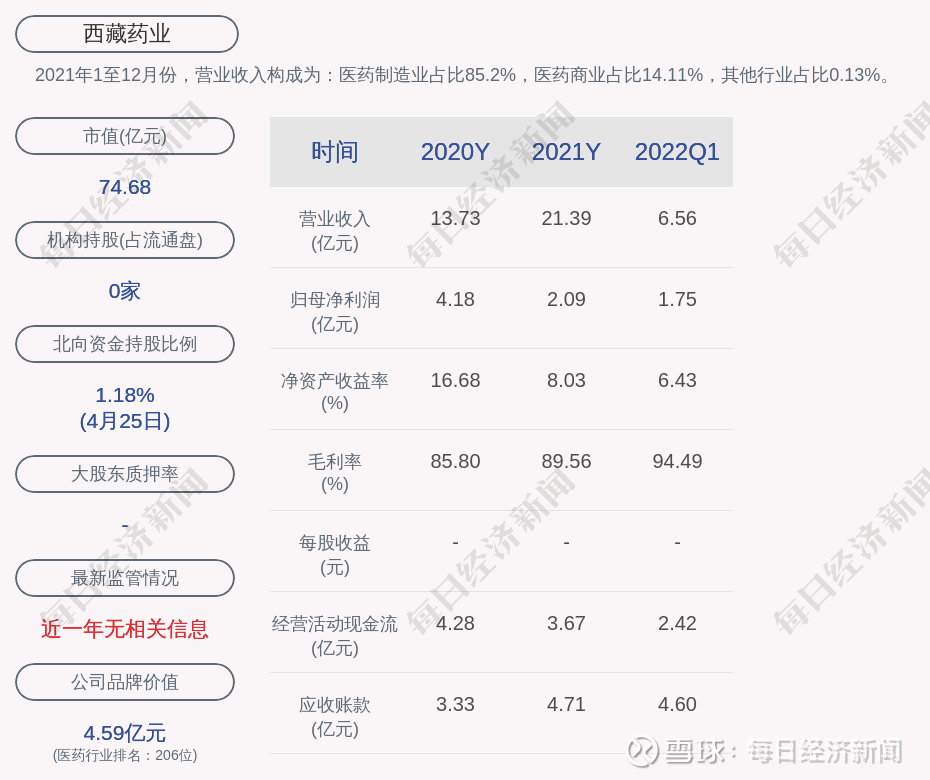930x780 pixels.
Task: Click the cash flow value 3.67
Action: pyautogui.click(x=566, y=623)
